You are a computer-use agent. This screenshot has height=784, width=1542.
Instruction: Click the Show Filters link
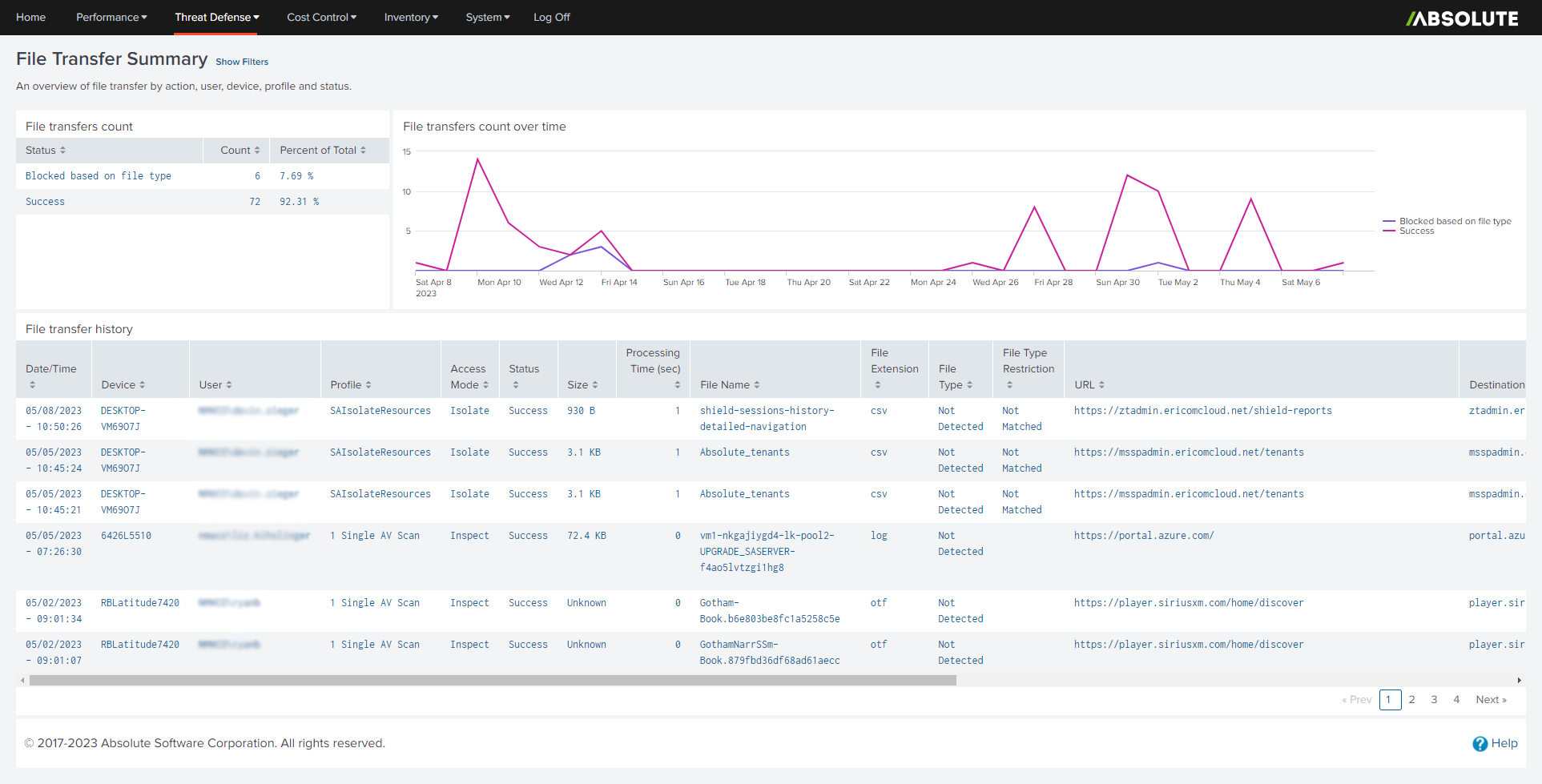242,62
